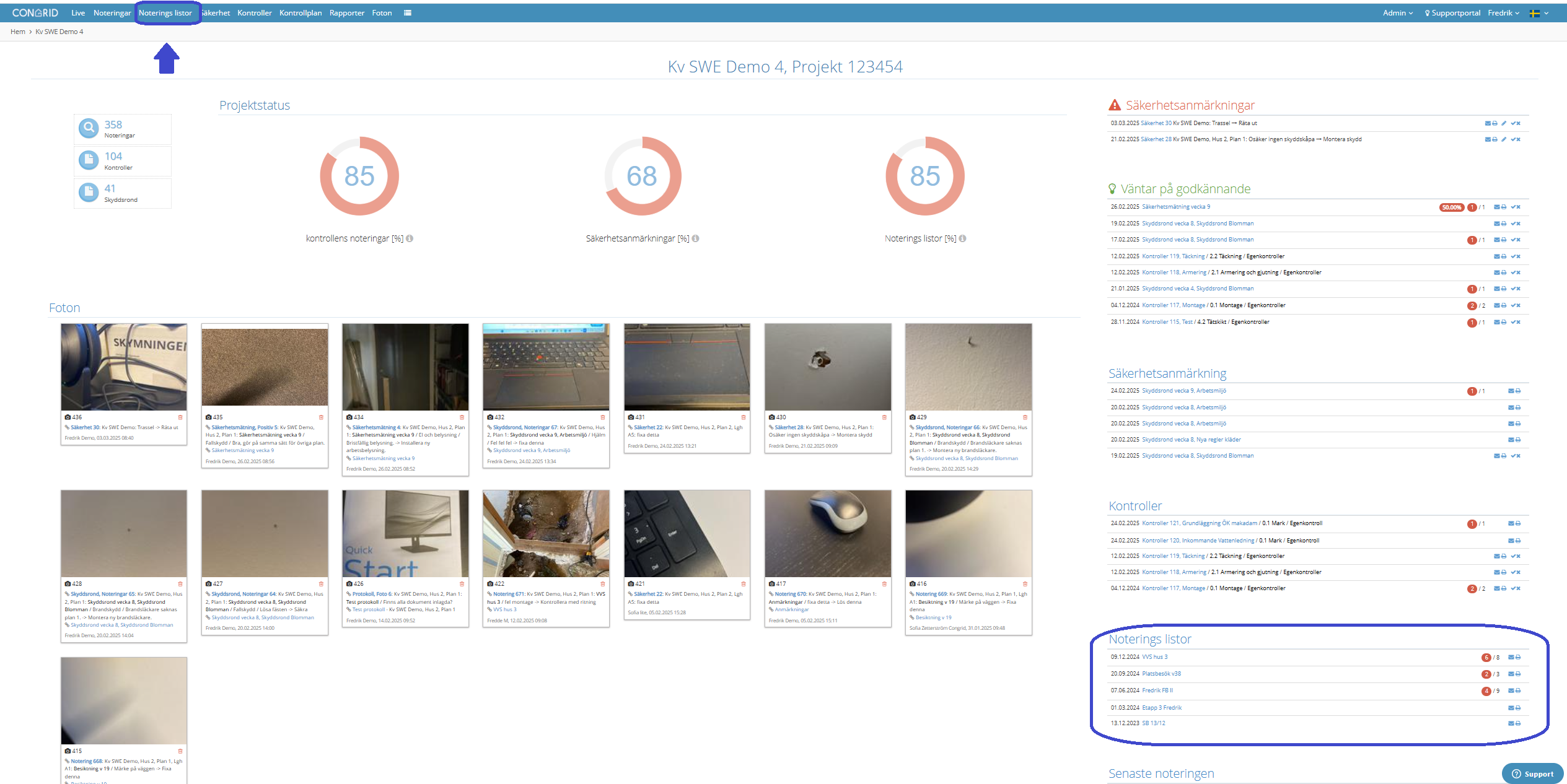Click info icon beside kontrollens noteringar [%]

click(410, 238)
